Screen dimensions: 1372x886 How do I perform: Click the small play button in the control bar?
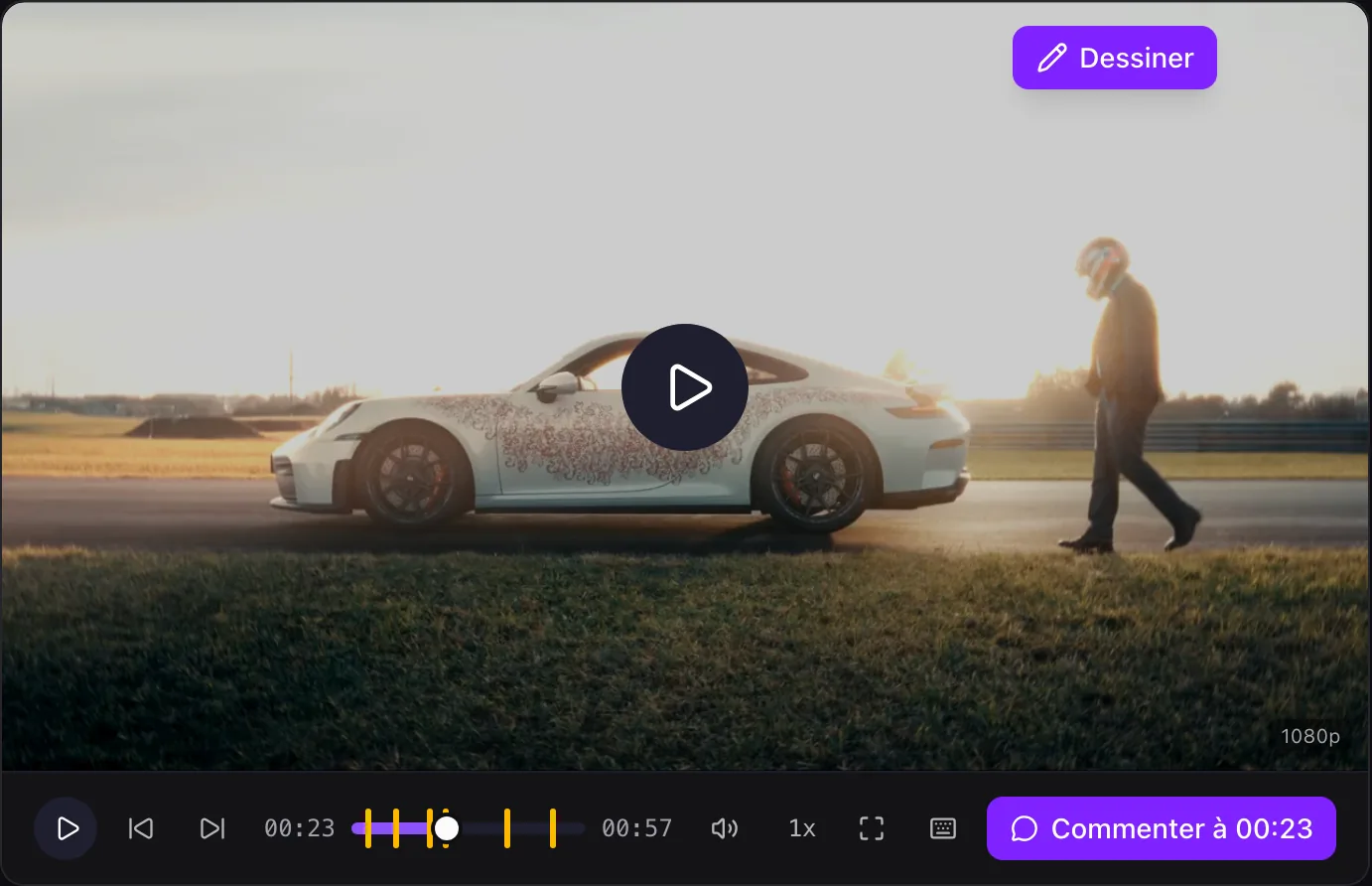pyautogui.click(x=66, y=828)
